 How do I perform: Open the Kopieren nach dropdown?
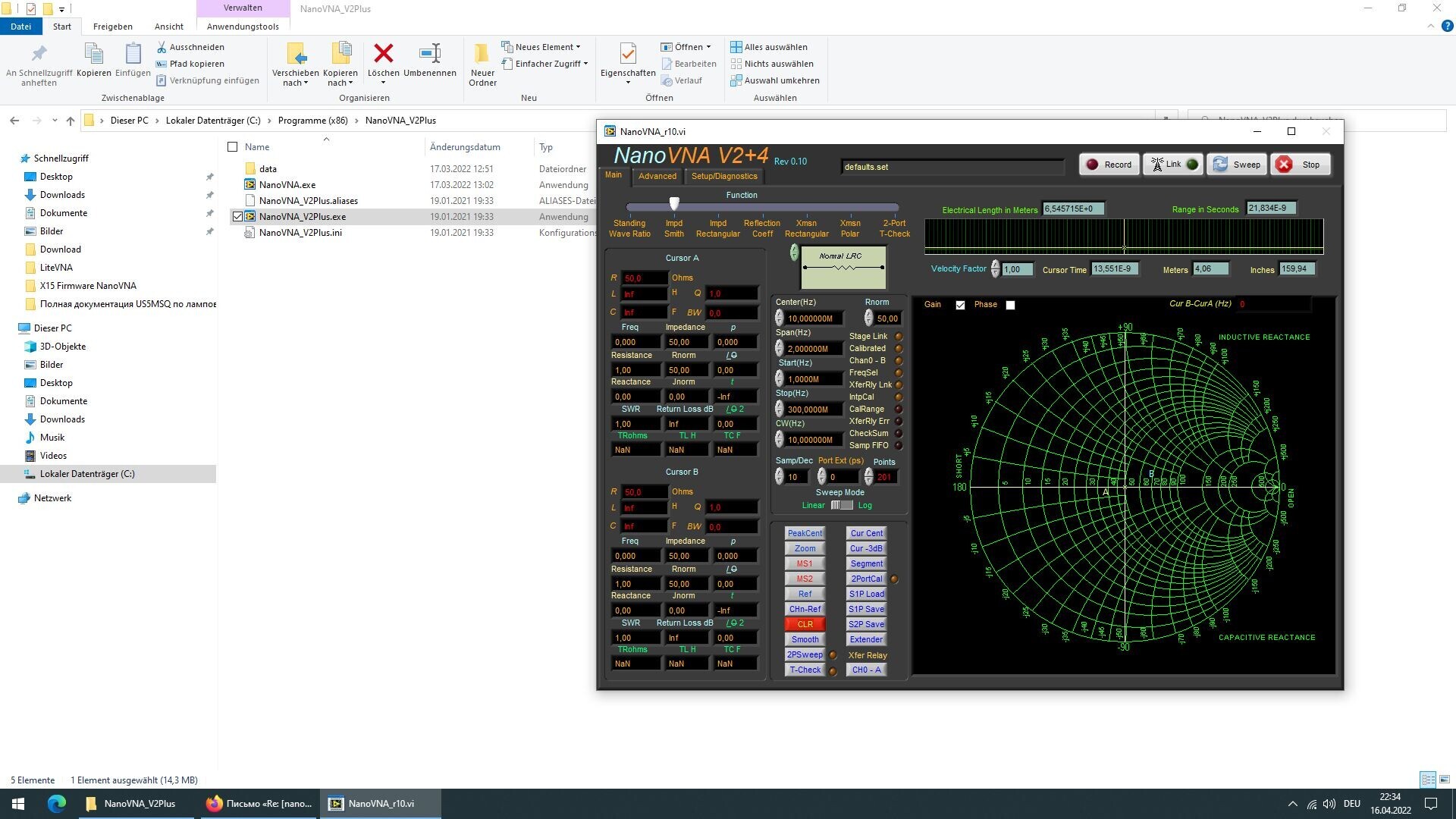click(x=340, y=78)
